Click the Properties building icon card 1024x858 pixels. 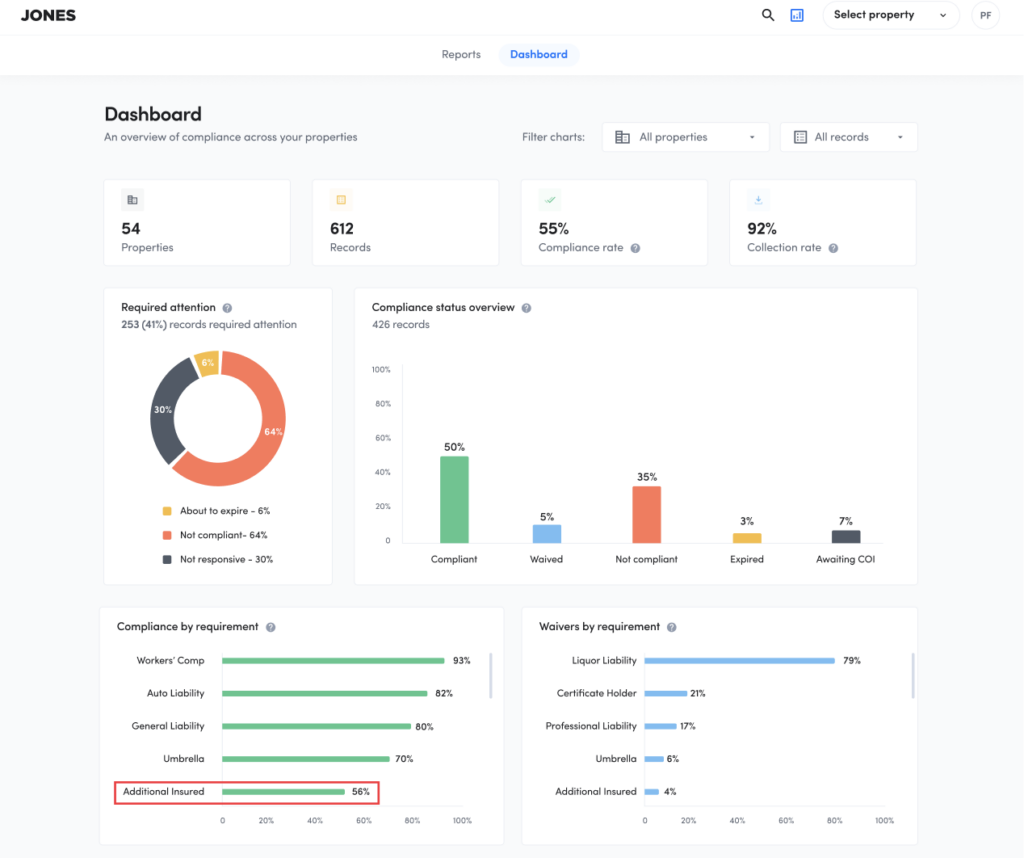[133, 200]
